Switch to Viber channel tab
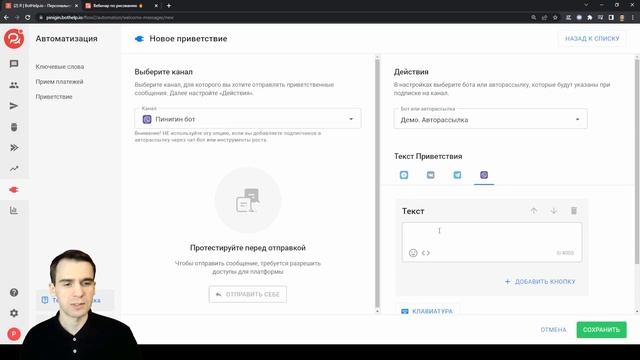 [484, 175]
